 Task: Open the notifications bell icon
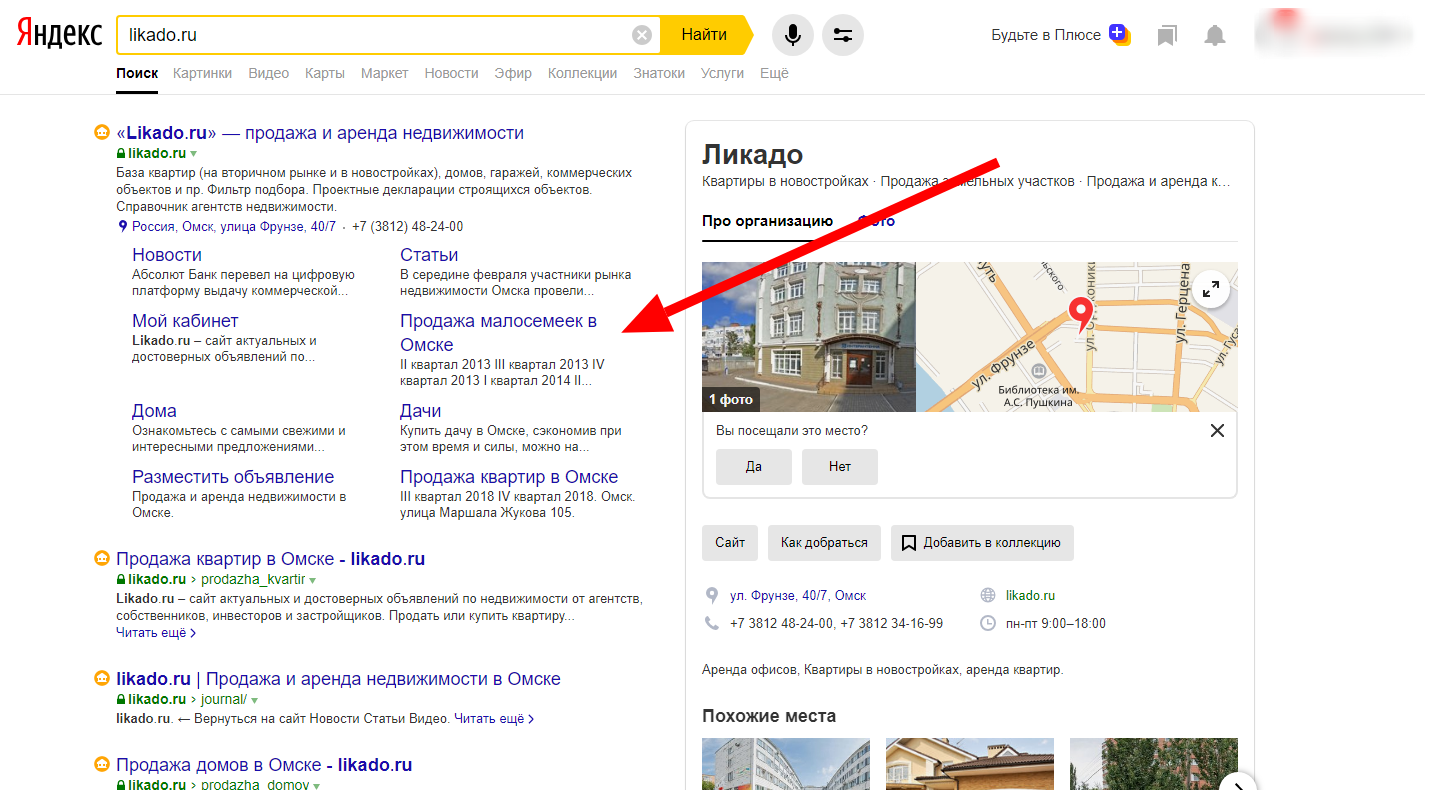coord(1214,36)
